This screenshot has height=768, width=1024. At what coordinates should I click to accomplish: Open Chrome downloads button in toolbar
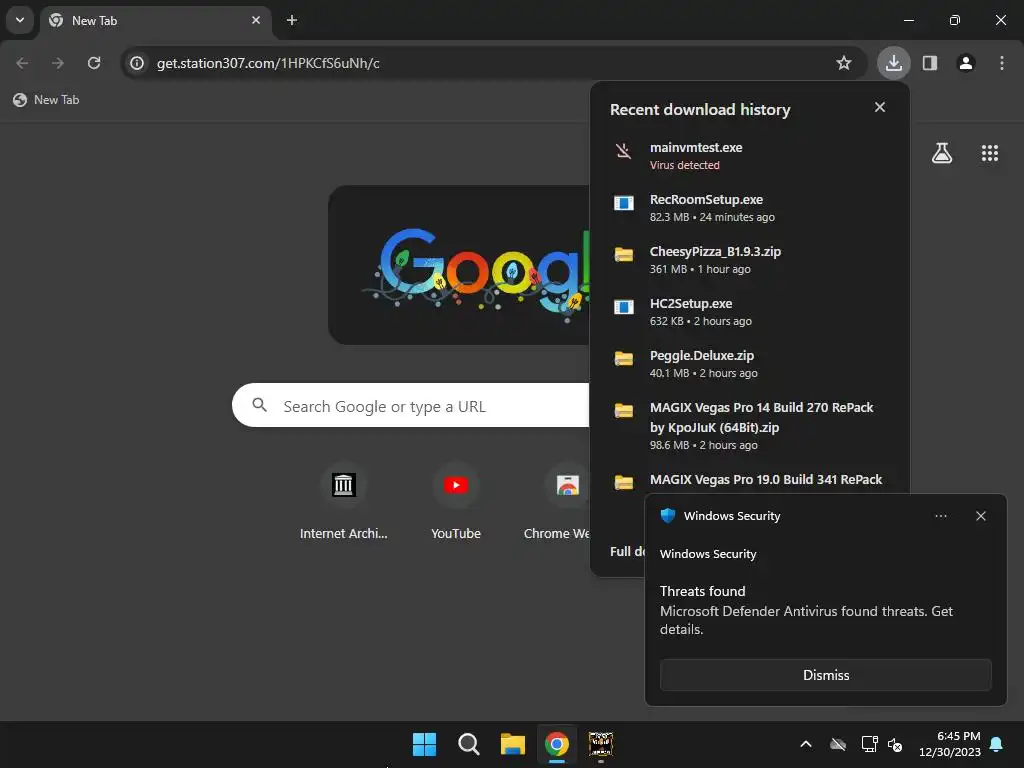[893, 63]
